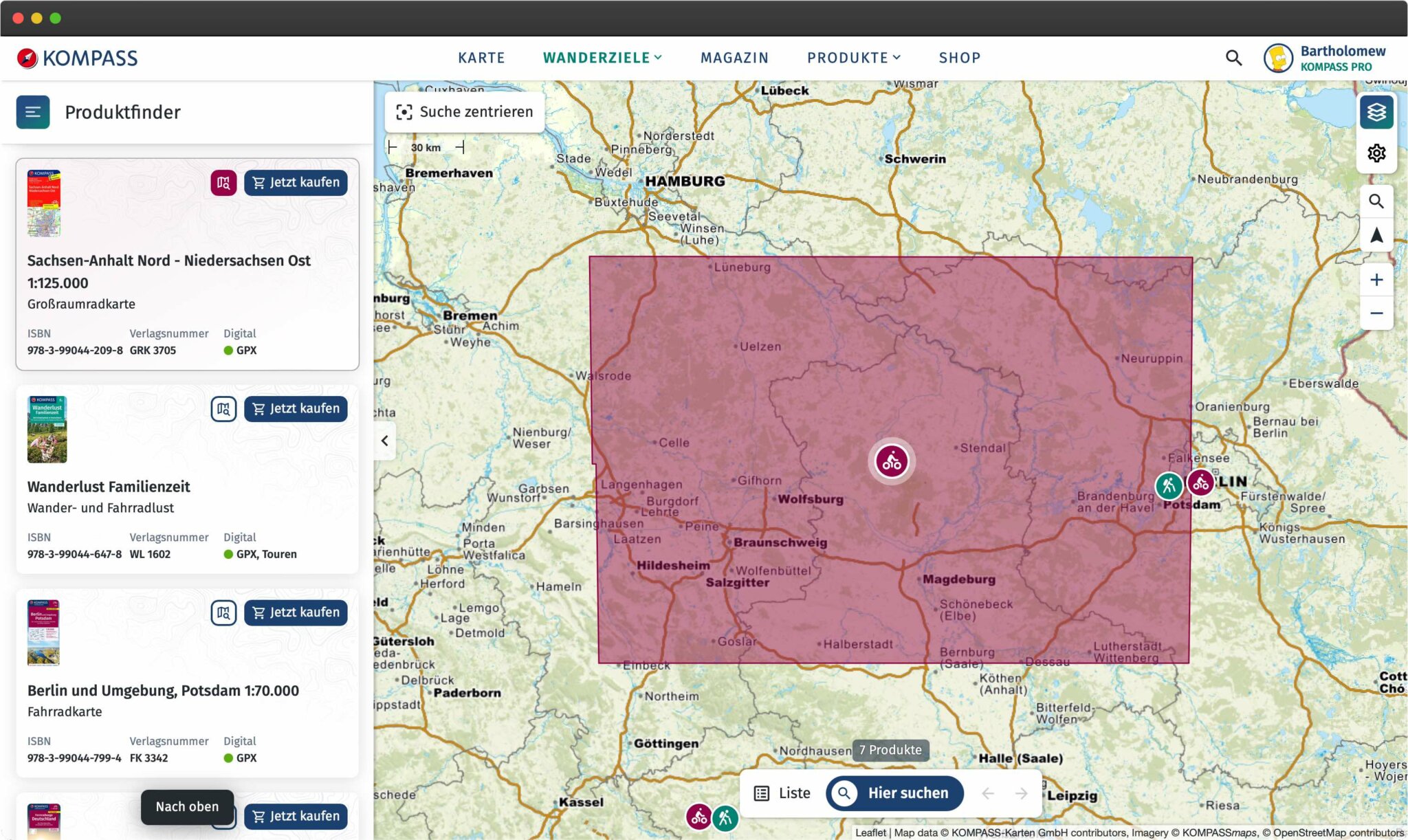Click the QR code icon Wanderlust product
Viewport: 1408px width, 840px height.
pyautogui.click(x=223, y=408)
